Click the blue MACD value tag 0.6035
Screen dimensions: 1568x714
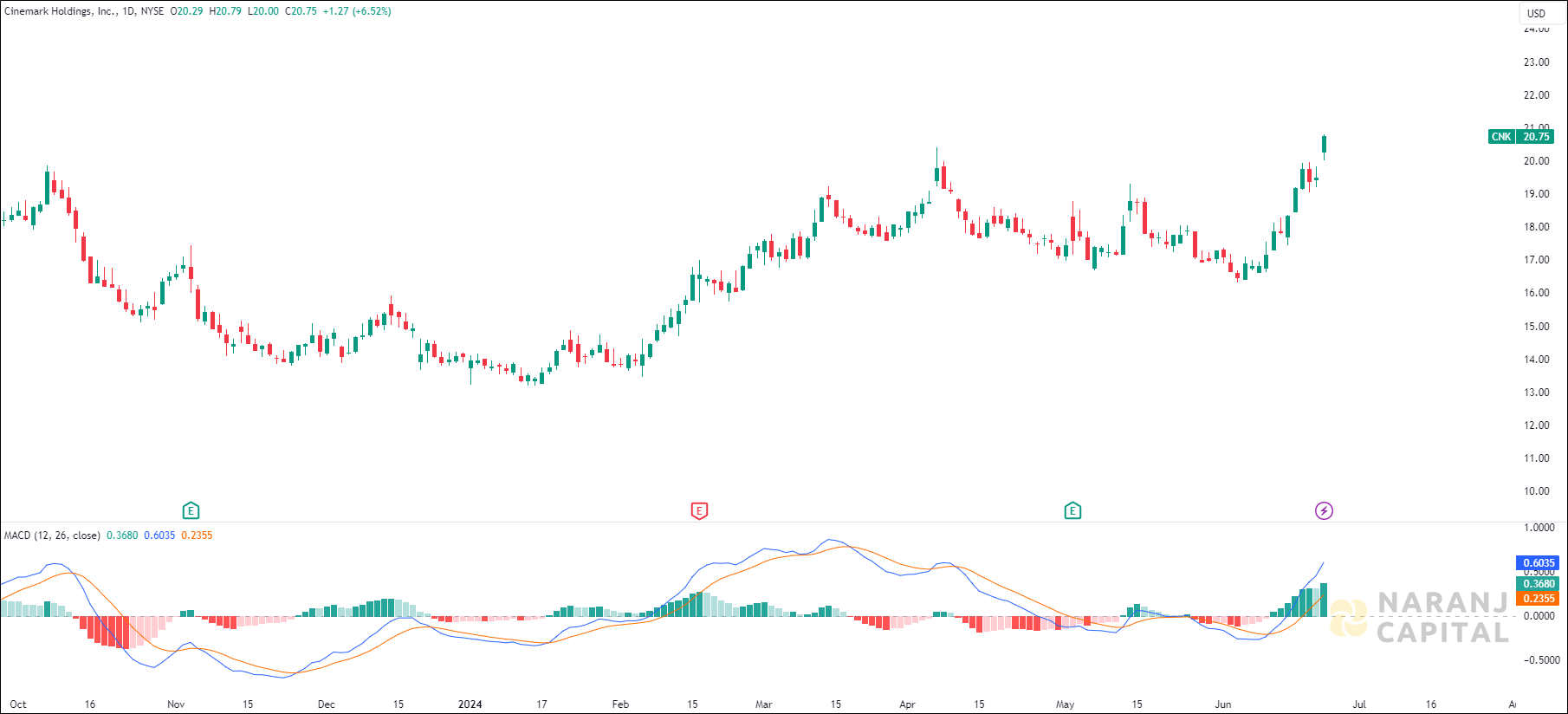coord(1539,563)
